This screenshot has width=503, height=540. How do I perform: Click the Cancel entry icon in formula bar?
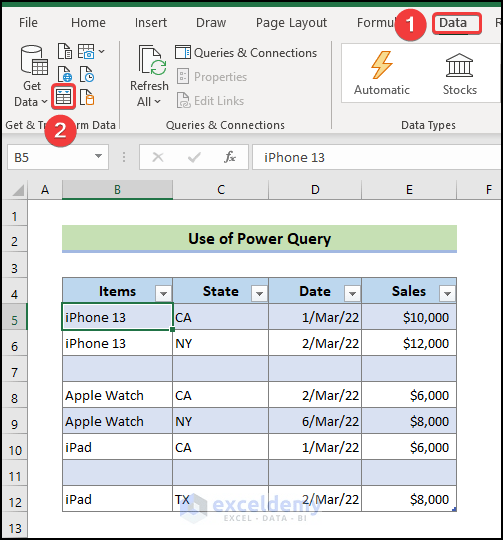pyautogui.click(x=158, y=157)
